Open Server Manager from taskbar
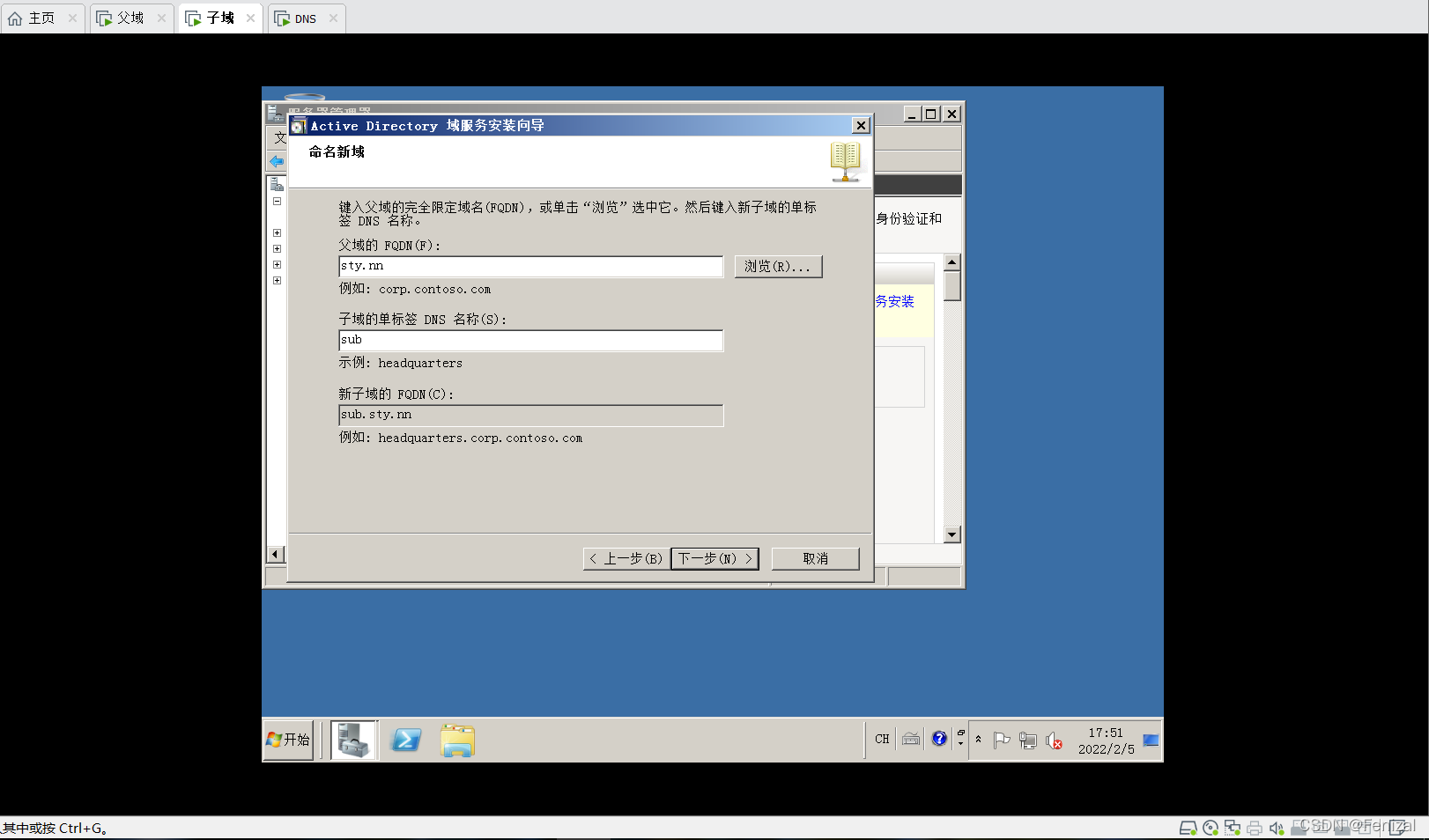The image size is (1429, 840). click(354, 740)
